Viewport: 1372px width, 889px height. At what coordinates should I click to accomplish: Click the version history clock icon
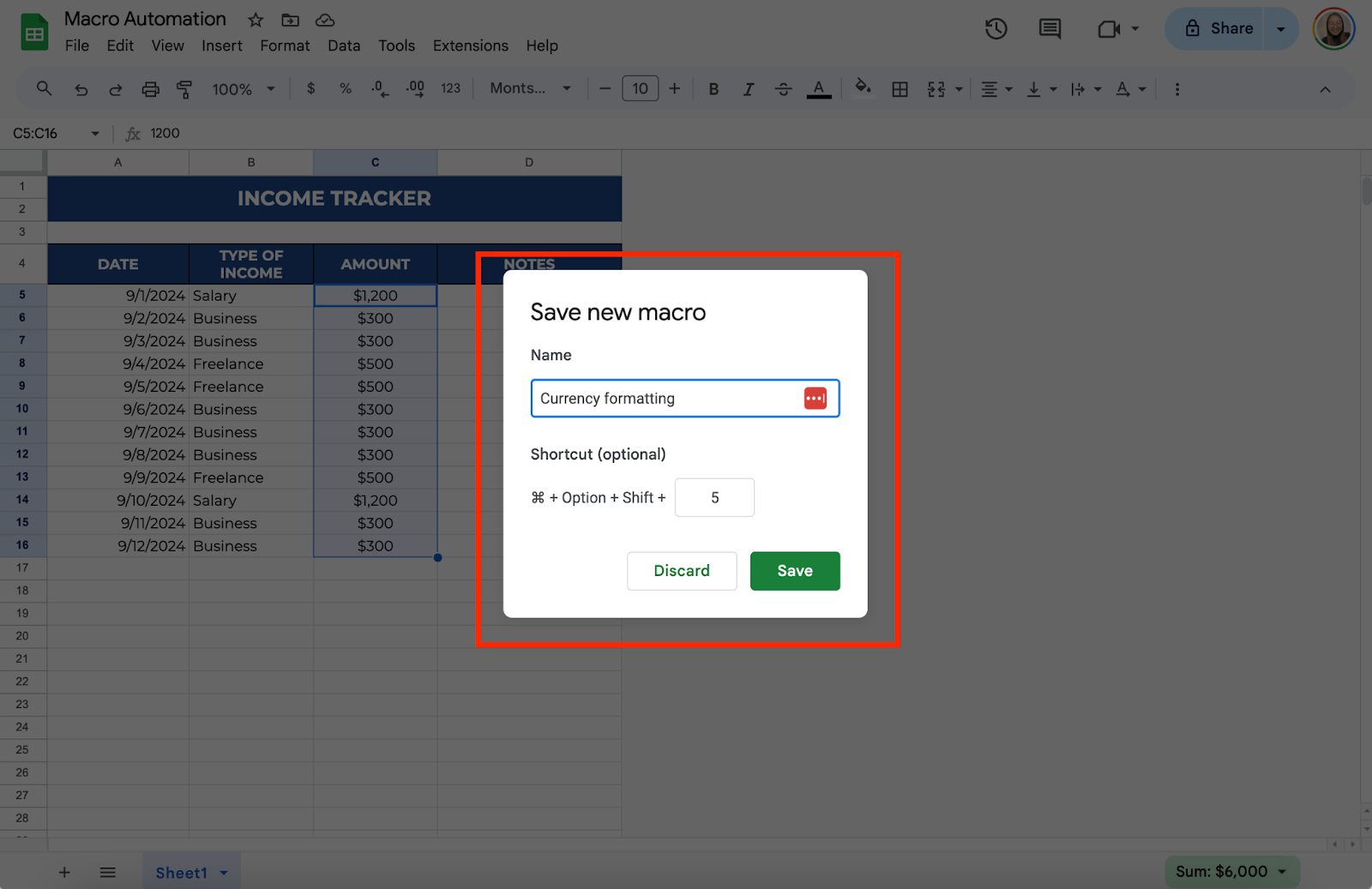[996, 28]
